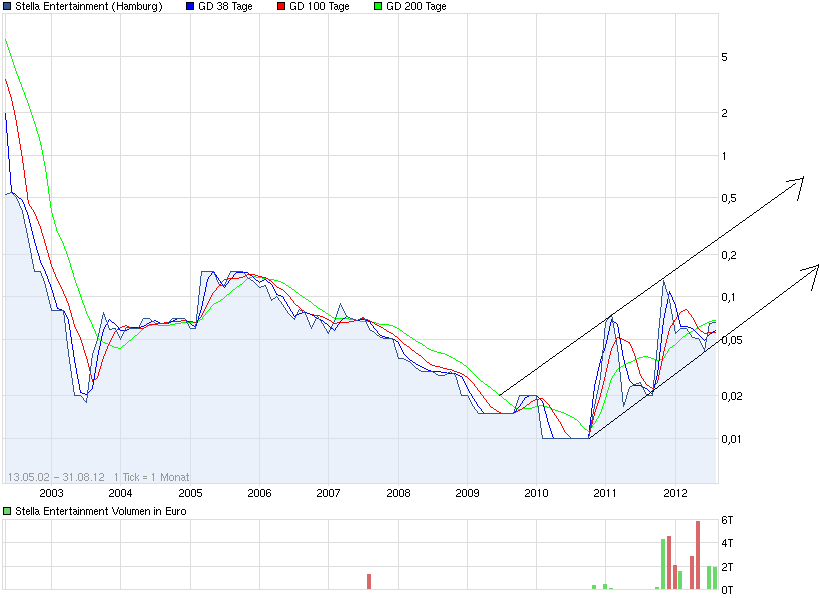Image resolution: width=819 pixels, height=598 pixels.
Task: Click the red GD 100 Tage legend marker
Action: [x=281, y=6]
